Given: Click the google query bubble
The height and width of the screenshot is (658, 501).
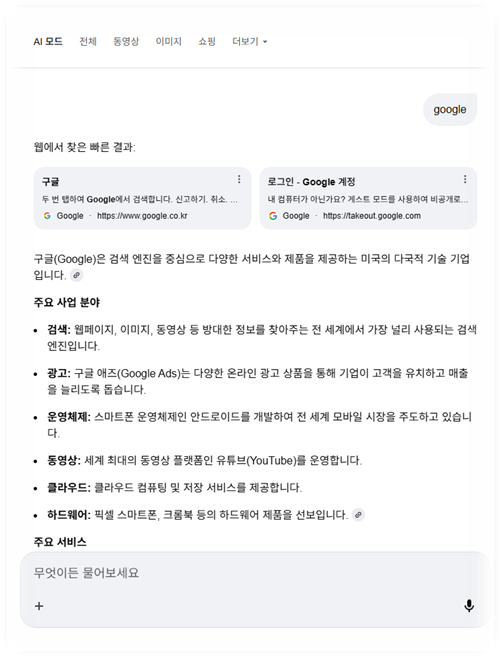Looking at the screenshot, I should pyautogui.click(x=450, y=110).
